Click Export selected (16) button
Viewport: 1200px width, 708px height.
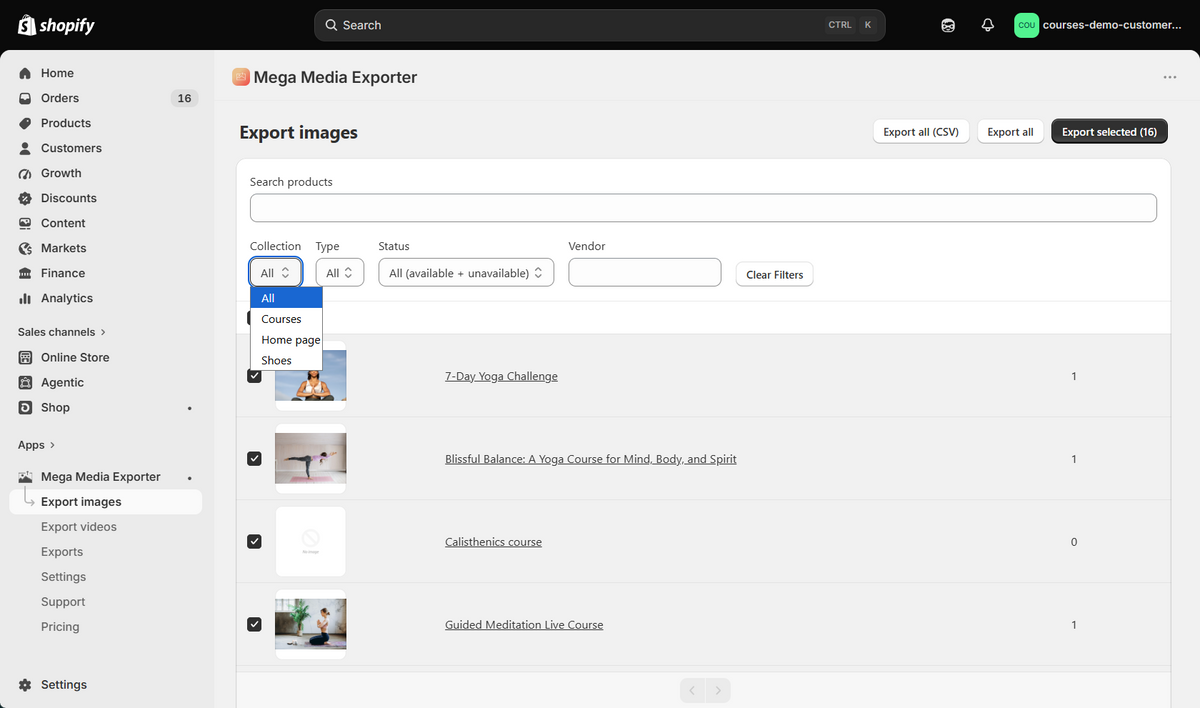tap(1109, 132)
